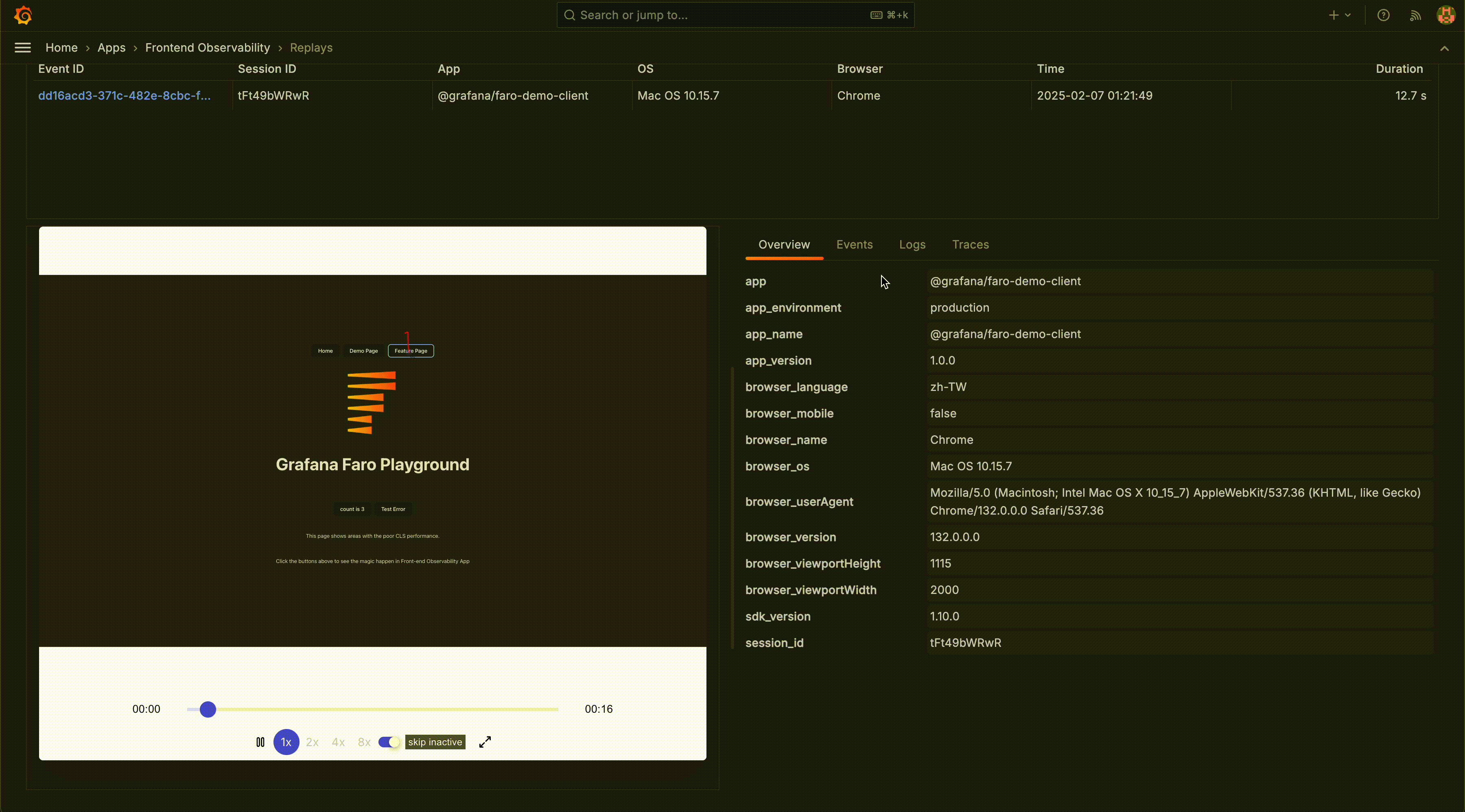Open the hamburger navigation menu

pos(23,48)
